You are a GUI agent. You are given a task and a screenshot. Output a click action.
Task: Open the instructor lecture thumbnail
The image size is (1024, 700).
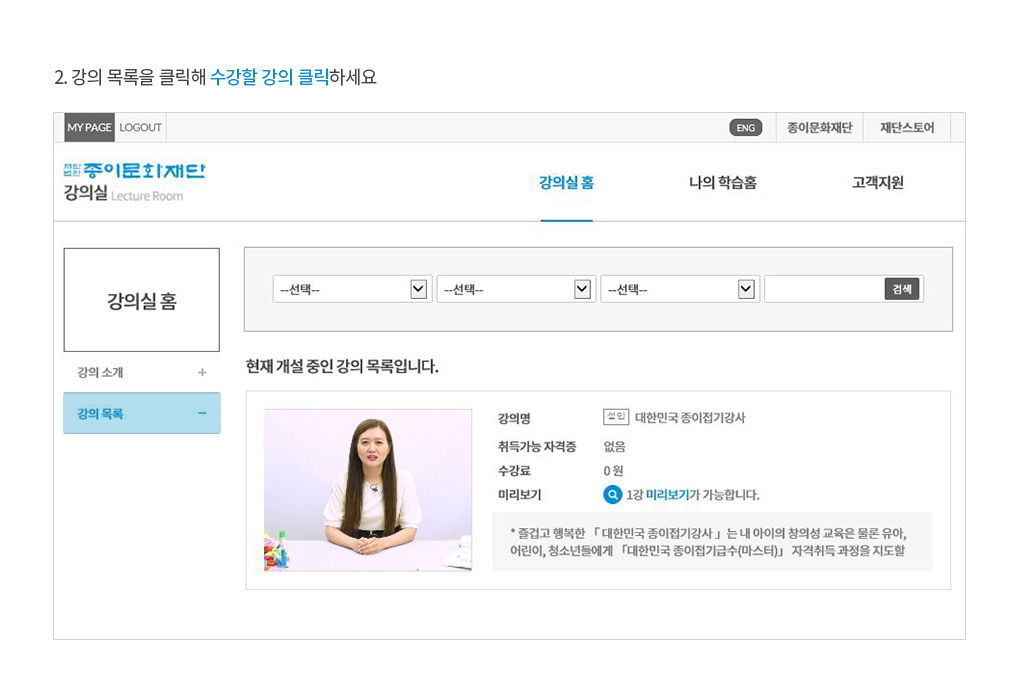[367, 490]
